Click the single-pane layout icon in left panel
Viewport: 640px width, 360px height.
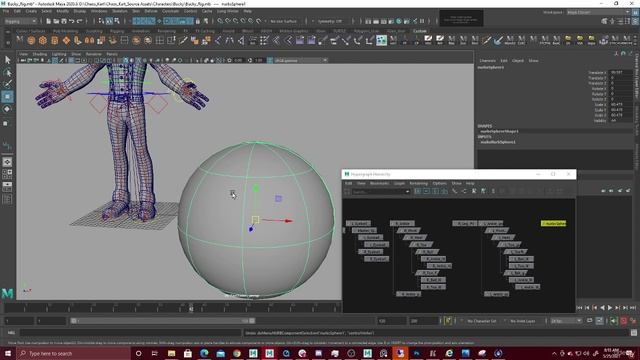click(7, 162)
